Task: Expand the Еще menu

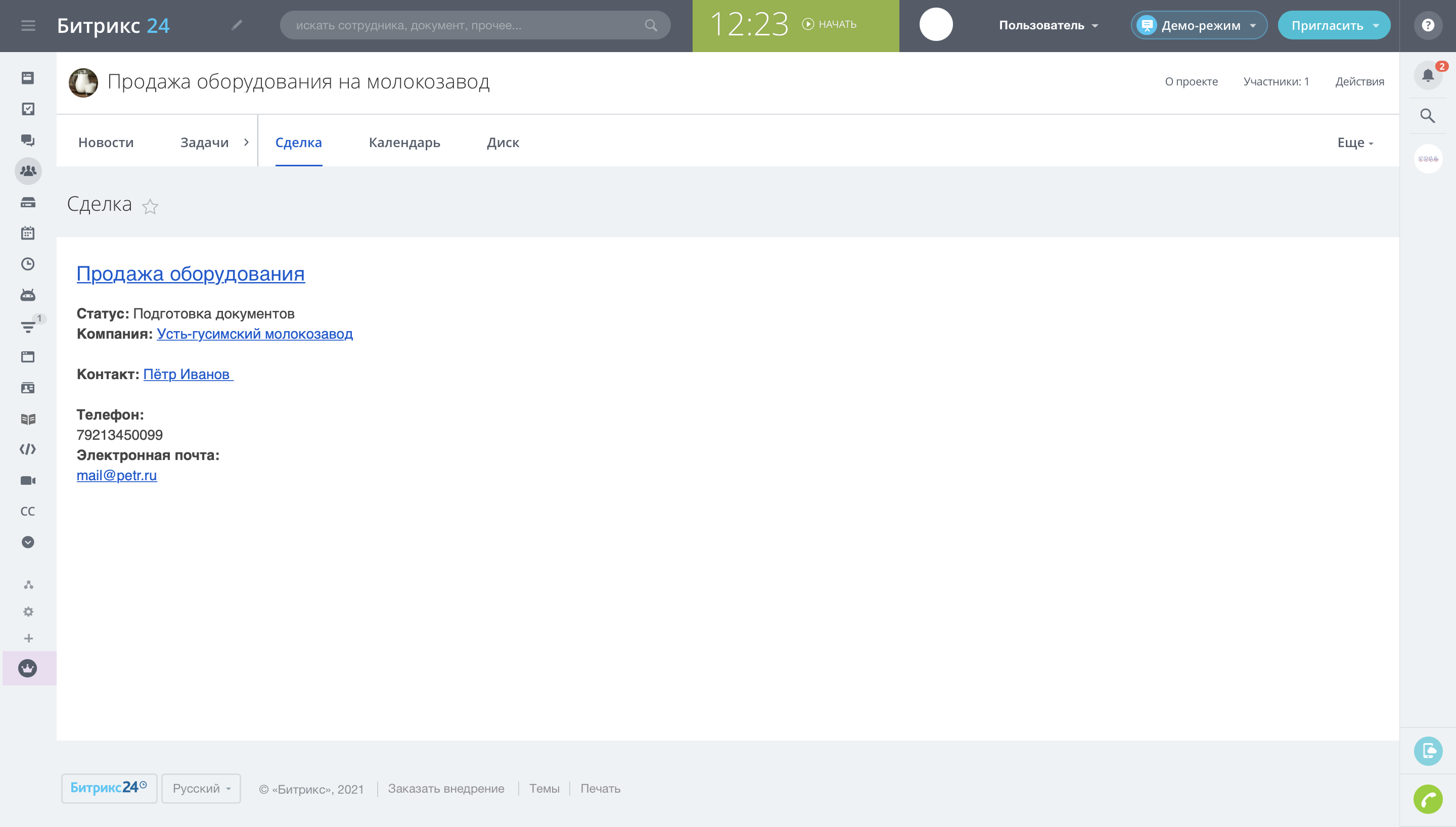Action: point(1354,143)
